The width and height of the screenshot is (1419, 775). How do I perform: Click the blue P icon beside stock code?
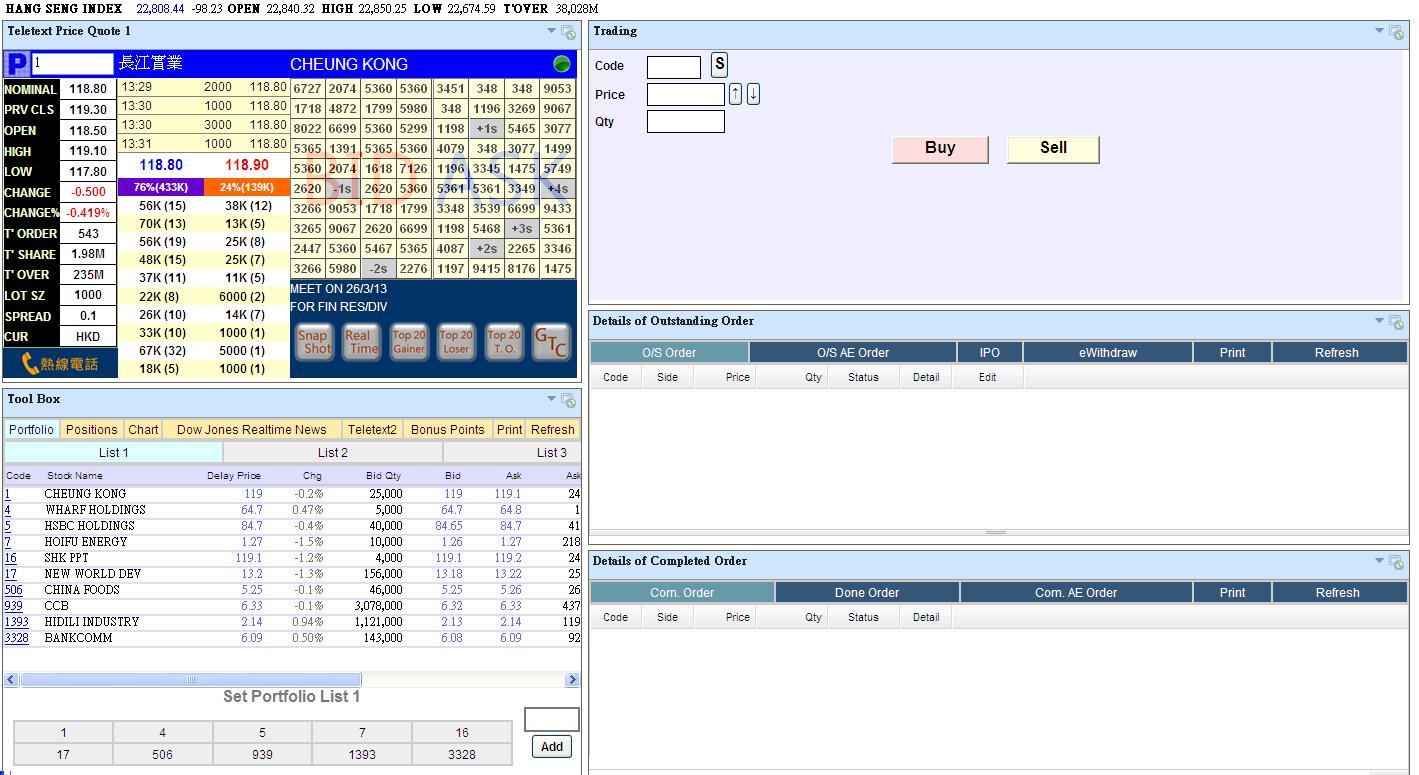(x=17, y=65)
